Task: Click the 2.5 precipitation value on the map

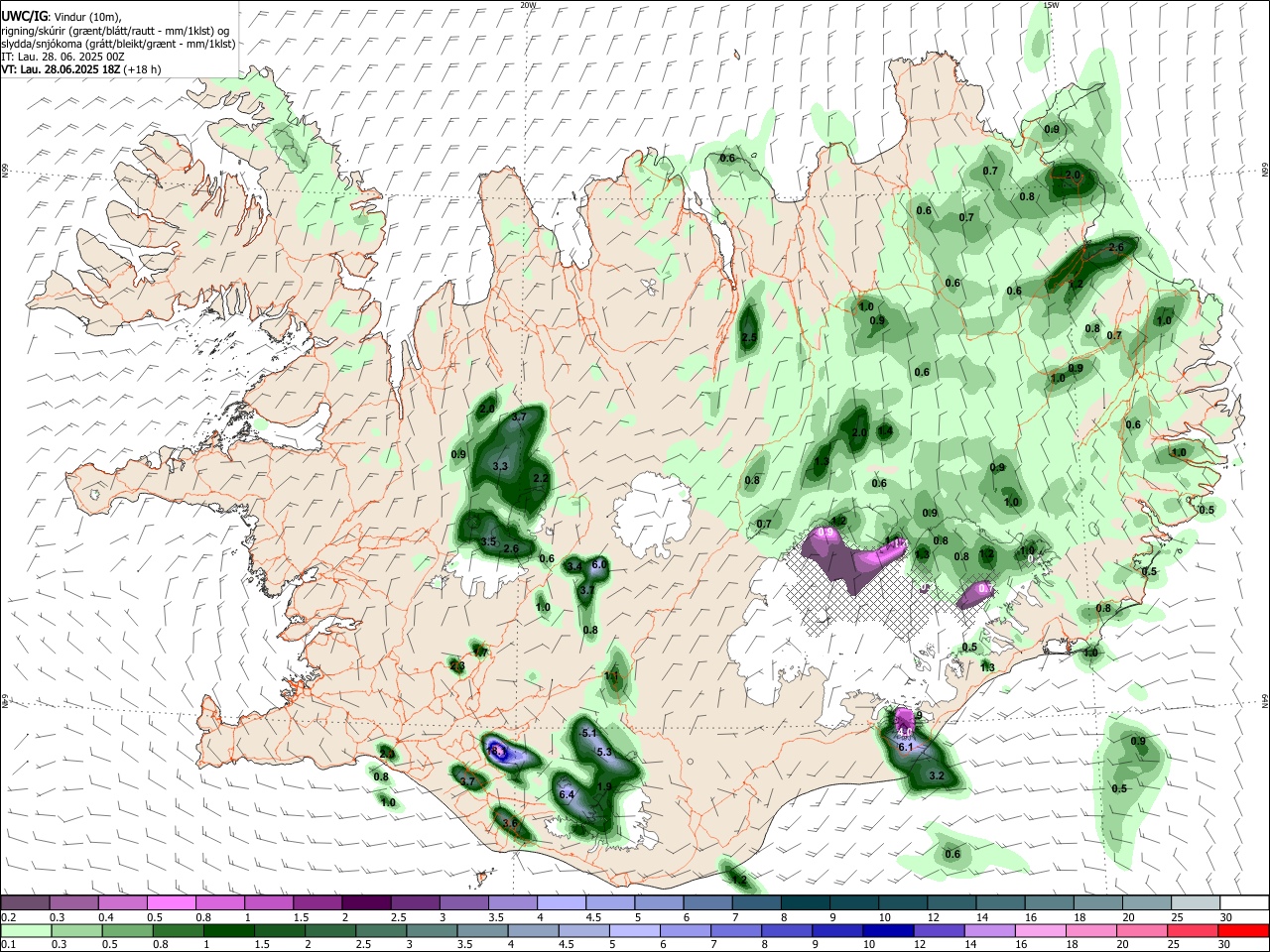Action: 749,338
